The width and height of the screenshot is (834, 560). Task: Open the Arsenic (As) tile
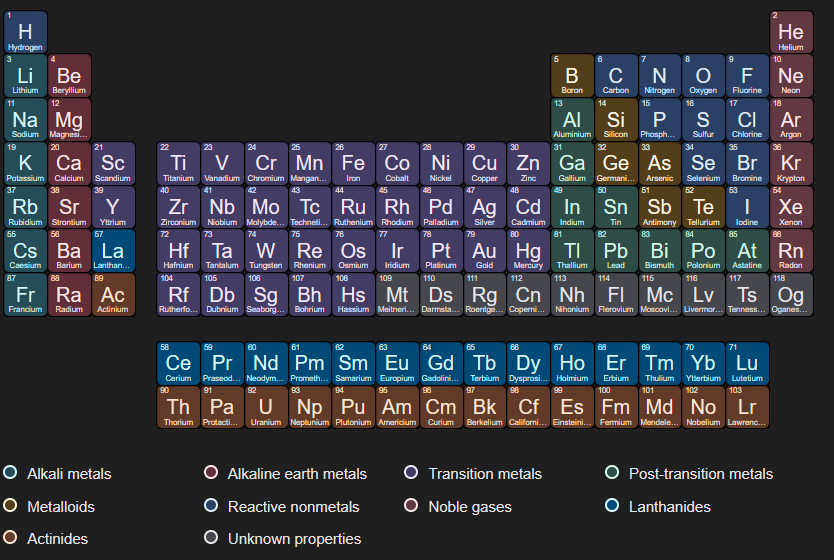[660, 163]
